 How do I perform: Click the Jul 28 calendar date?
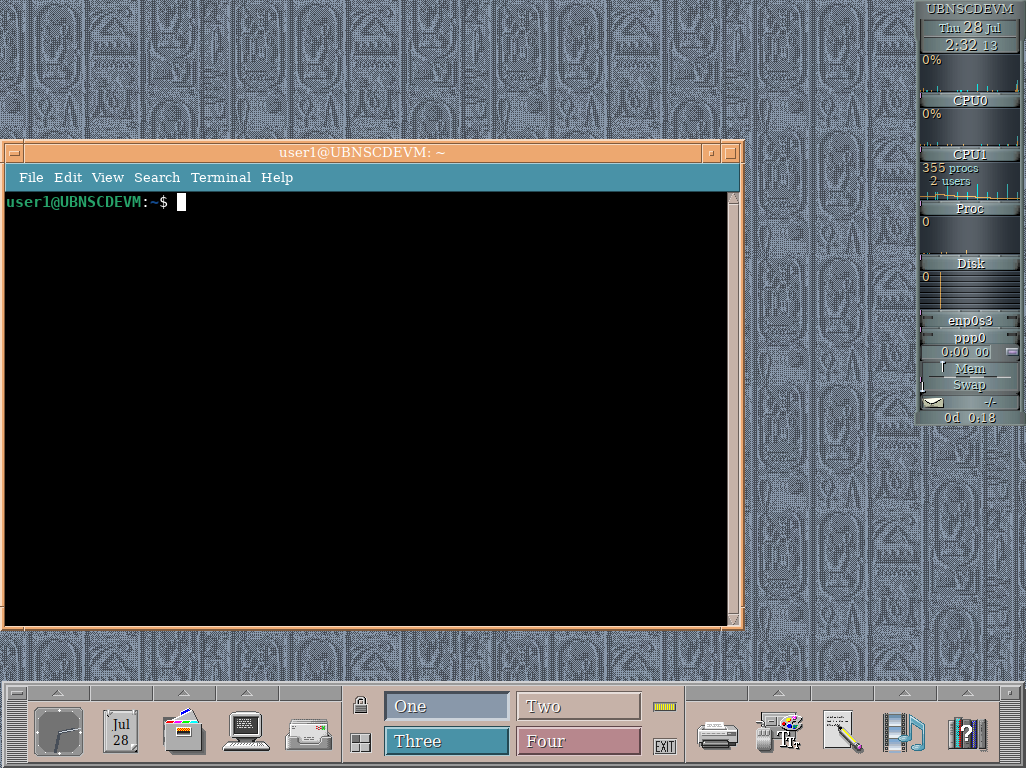tap(120, 731)
